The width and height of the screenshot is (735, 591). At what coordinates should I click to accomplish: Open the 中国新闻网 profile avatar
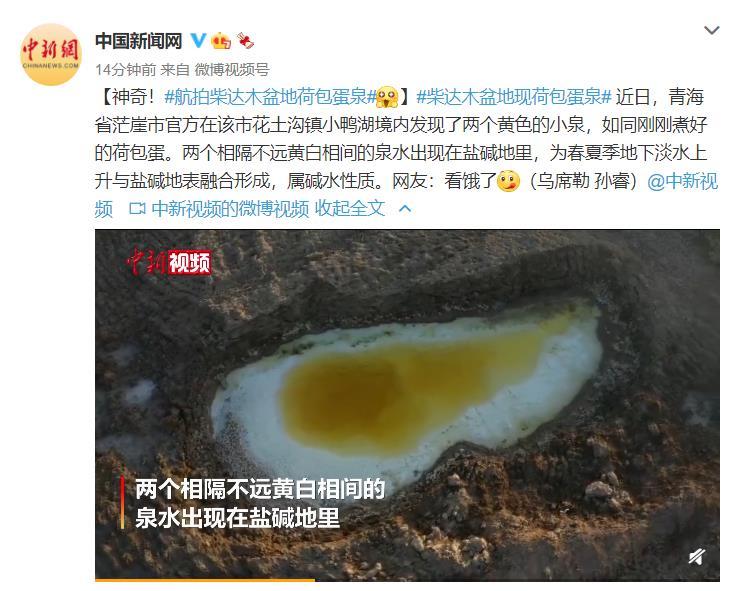coord(51,54)
